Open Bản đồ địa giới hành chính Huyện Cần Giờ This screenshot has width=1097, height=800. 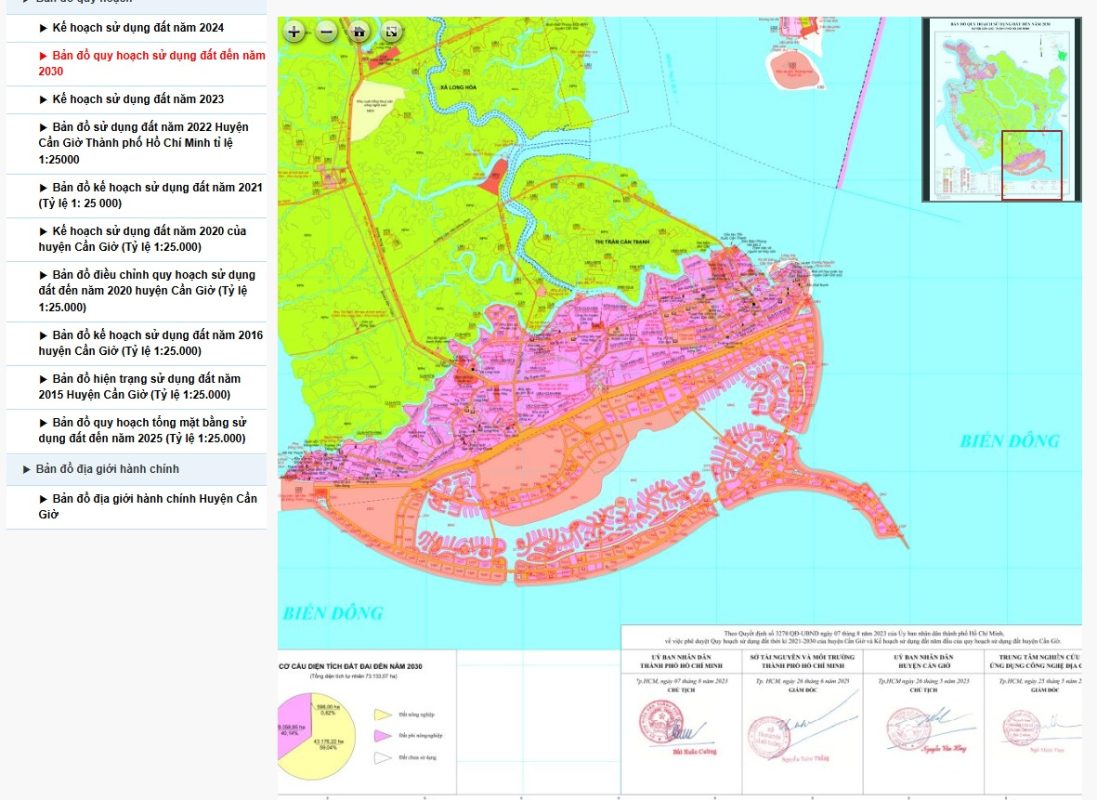(147, 506)
